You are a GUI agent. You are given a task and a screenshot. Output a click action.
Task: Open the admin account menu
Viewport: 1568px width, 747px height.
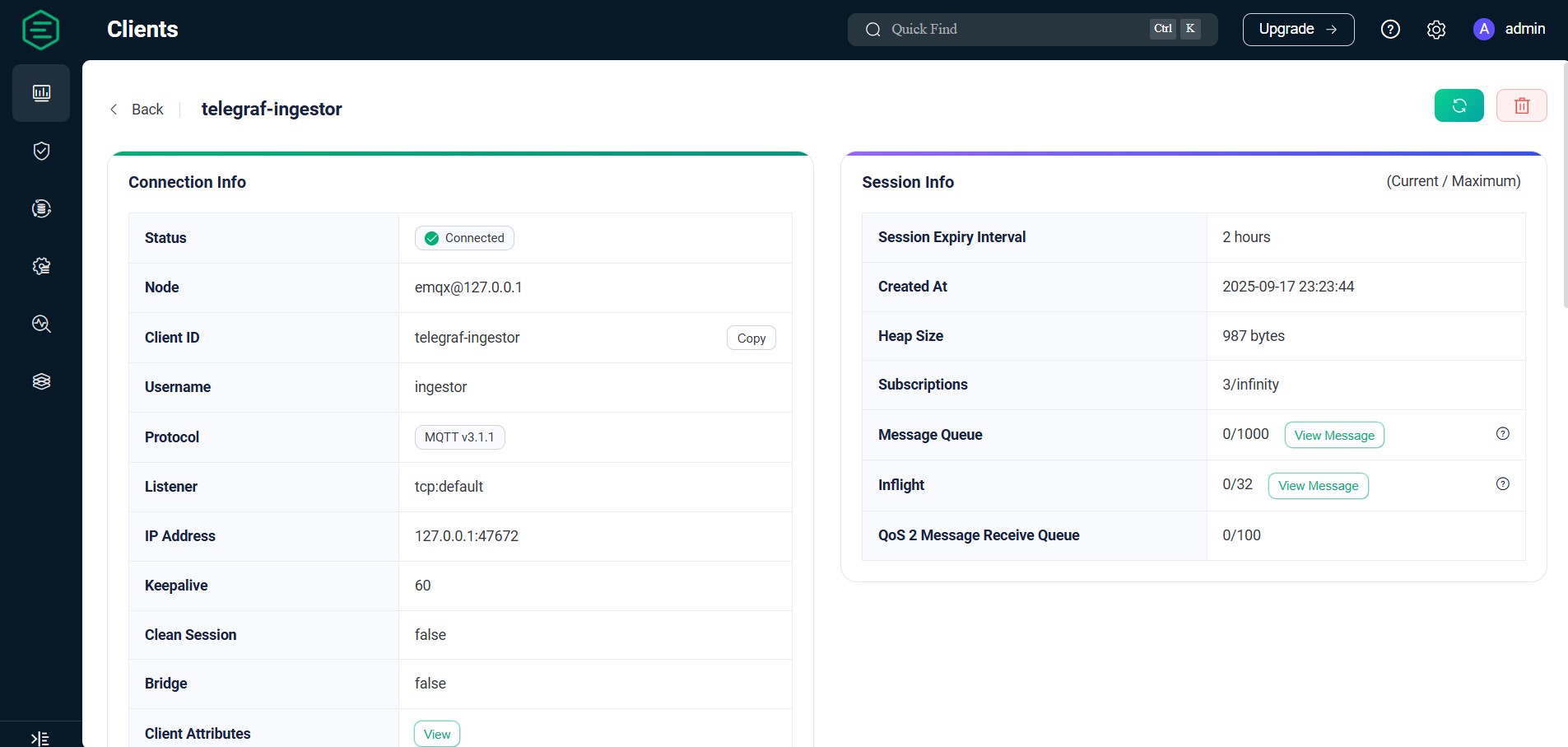pos(1509,29)
